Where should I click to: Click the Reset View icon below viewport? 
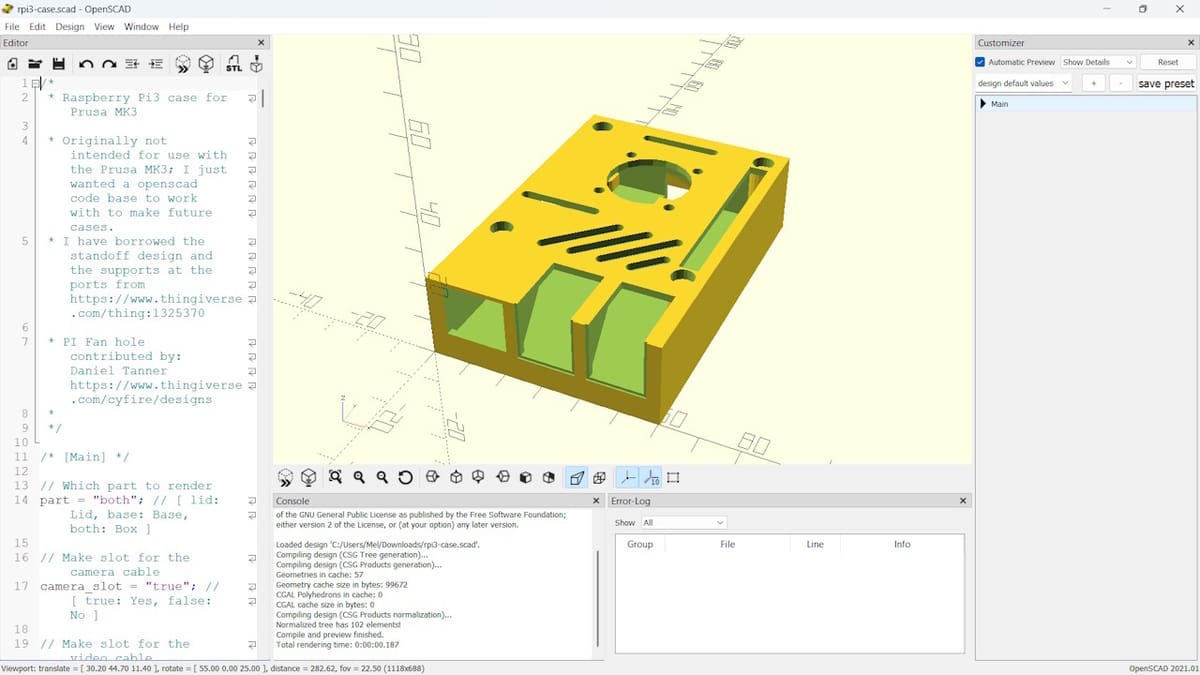tap(405, 478)
